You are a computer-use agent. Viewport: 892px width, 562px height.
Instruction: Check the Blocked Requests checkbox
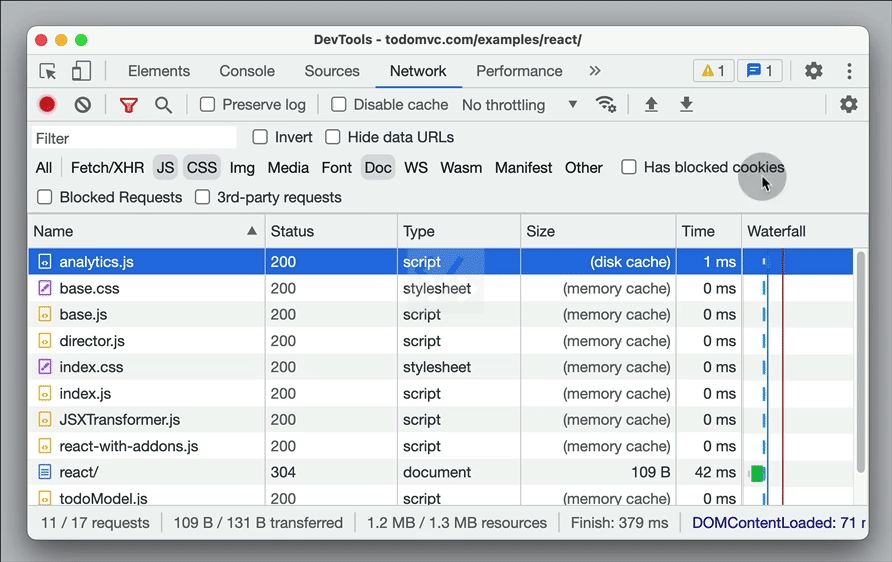click(x=44, y=197)
